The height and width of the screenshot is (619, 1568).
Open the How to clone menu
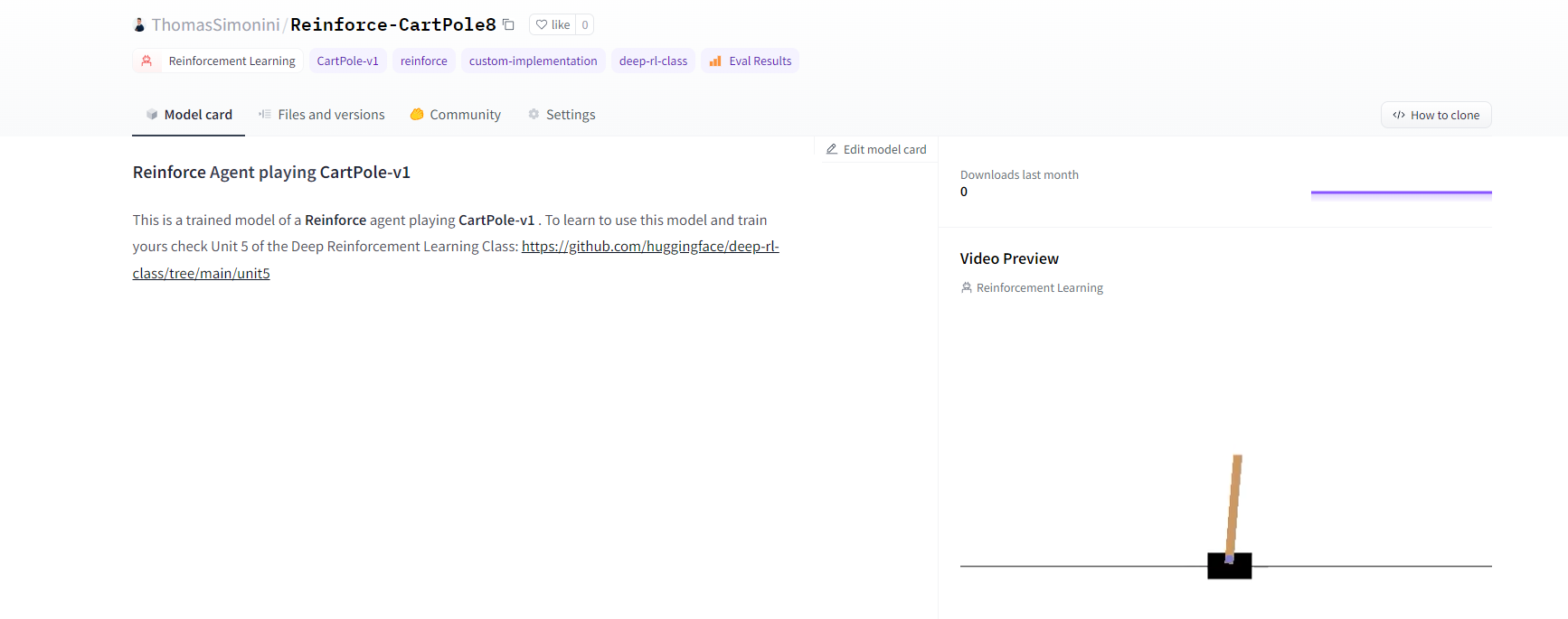[1436, 115]
